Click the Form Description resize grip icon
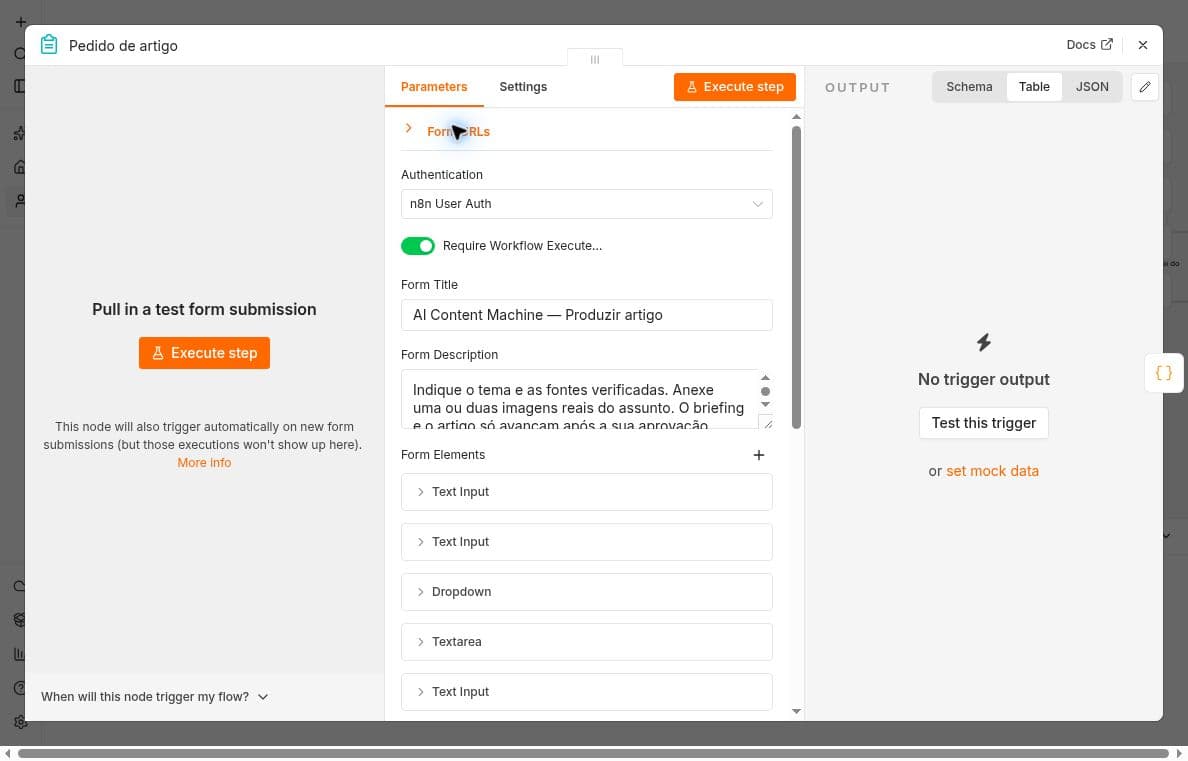The height and width of the screenshot is (761, 1188). pos(767,423)
